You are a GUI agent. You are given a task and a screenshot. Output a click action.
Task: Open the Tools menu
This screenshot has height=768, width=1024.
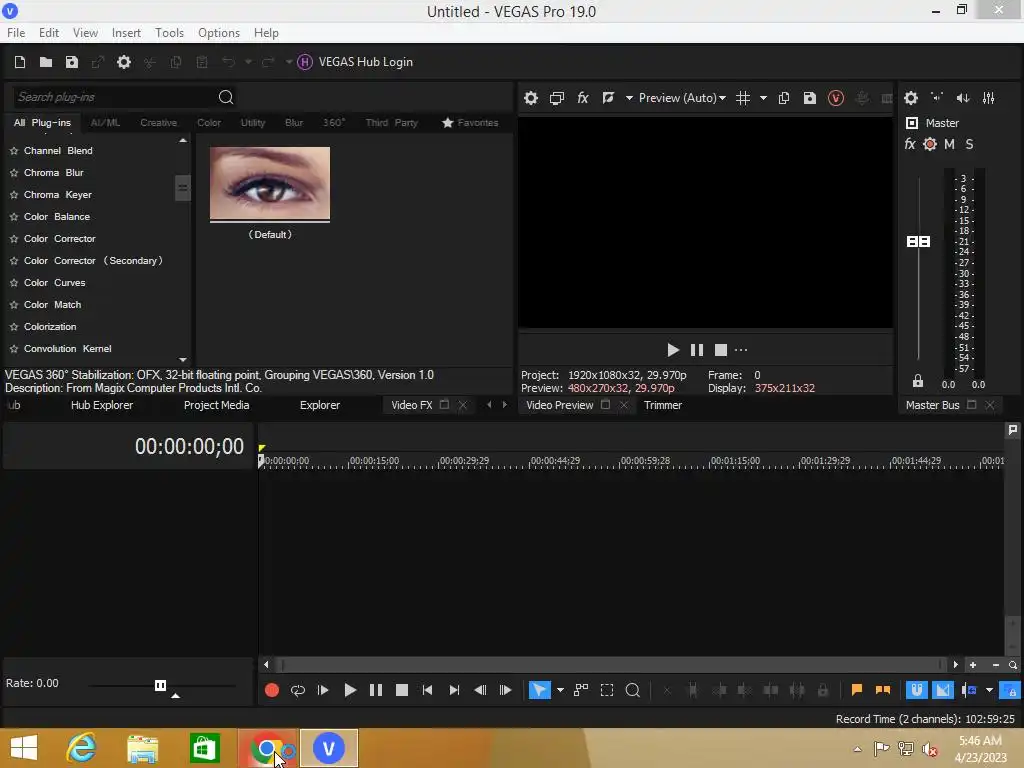[169, 33]
